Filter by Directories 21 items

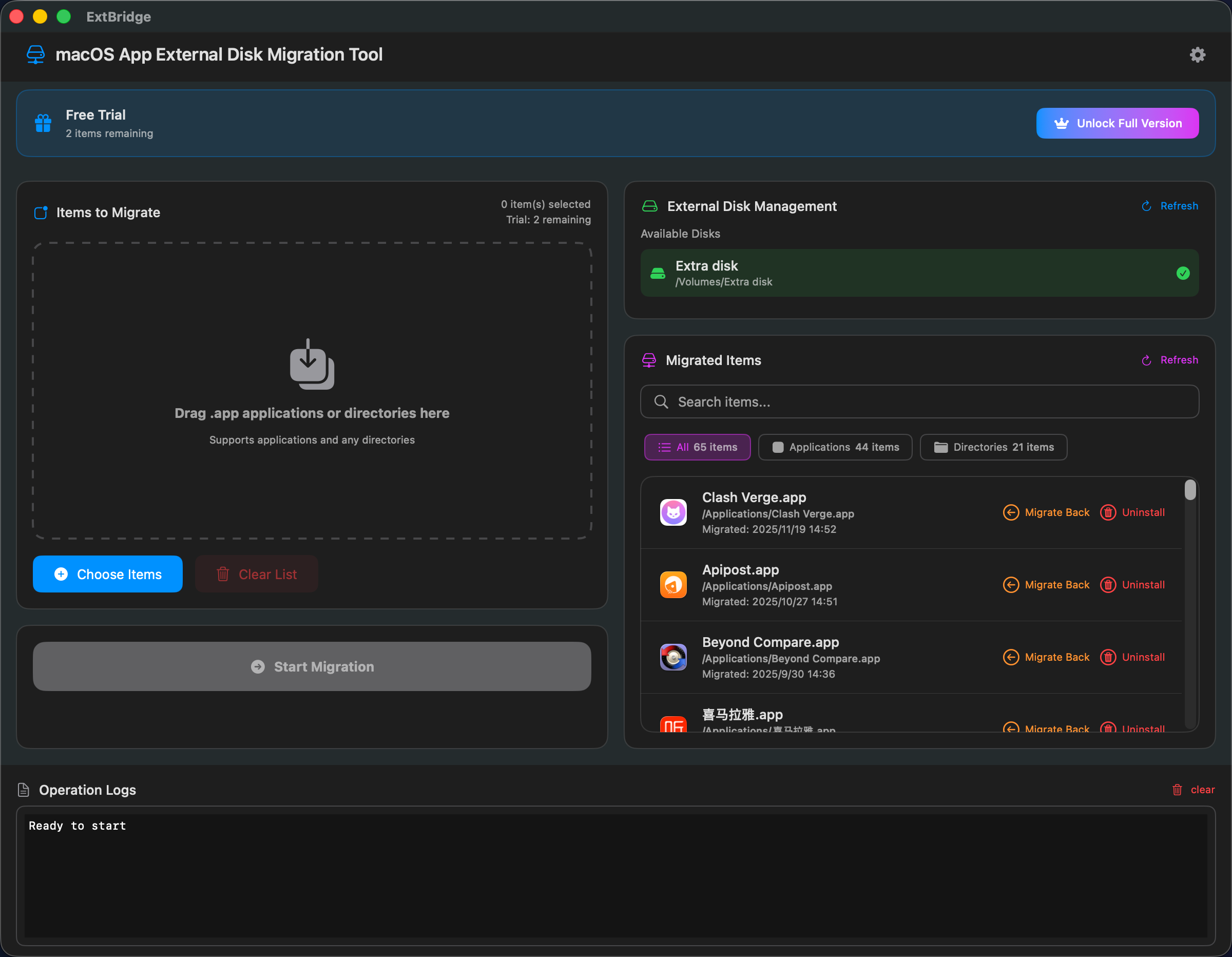[x=993, y=447]
